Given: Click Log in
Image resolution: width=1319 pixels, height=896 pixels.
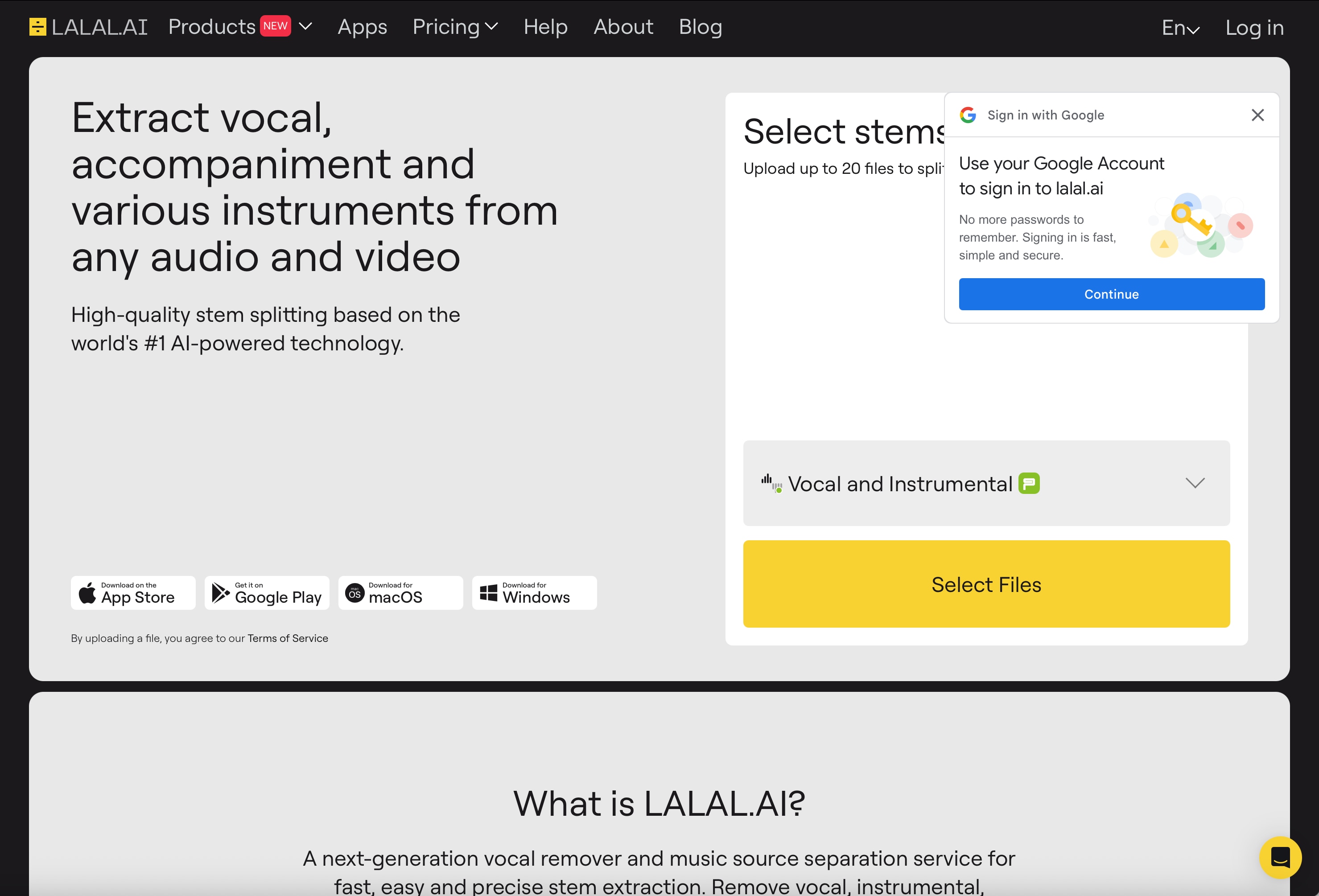Looking at the screenshot, I should coord(1254,28).
